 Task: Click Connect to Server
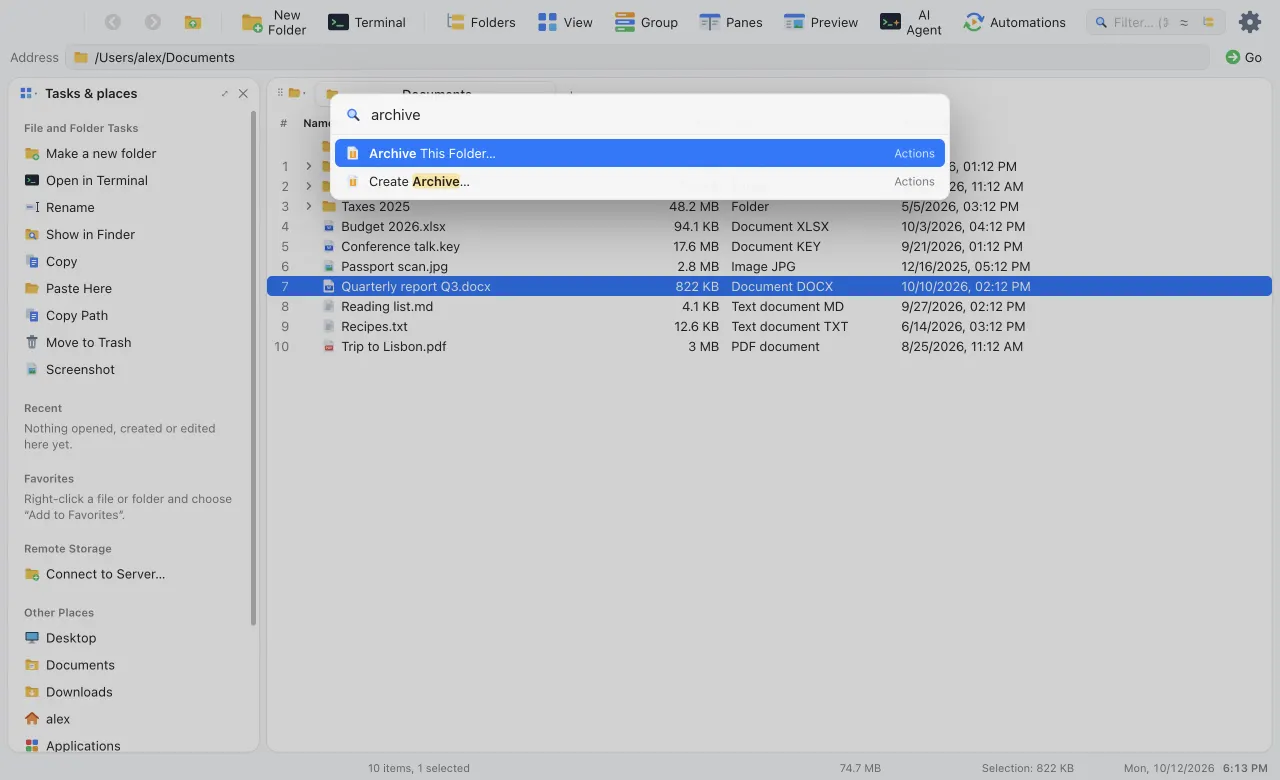pyautogui.click(x=95, y=574)
